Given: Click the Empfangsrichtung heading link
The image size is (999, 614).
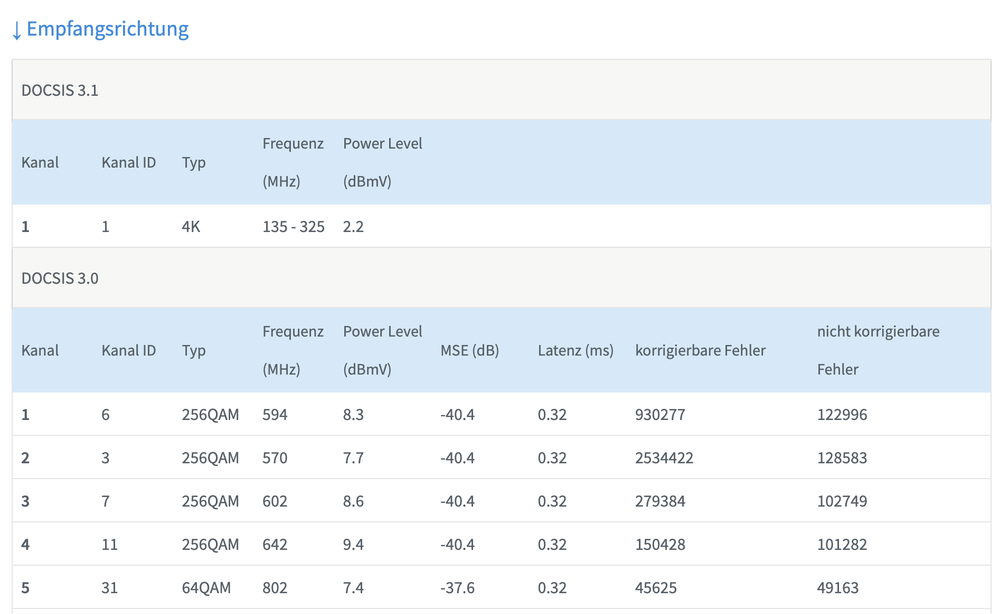Looking at the screenshot, I should coord(107,29).
